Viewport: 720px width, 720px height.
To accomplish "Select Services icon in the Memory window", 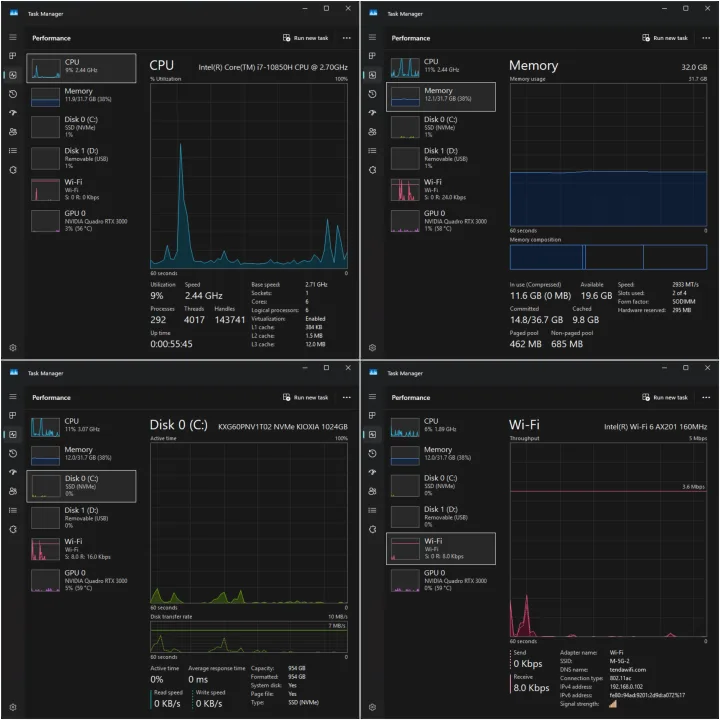I will [372, 170].
